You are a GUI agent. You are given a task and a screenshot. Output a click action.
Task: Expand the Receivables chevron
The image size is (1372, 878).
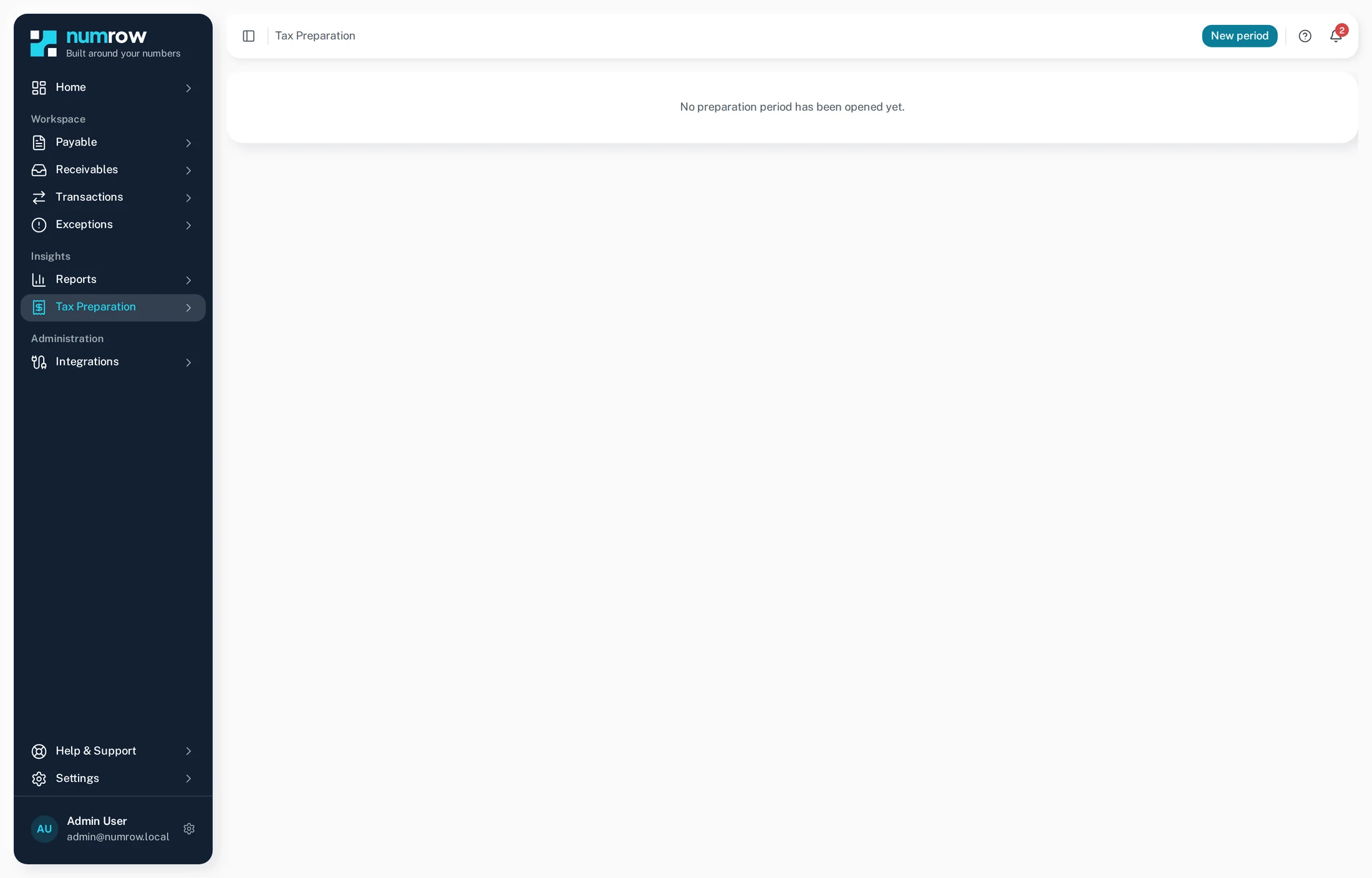[x=188, y=170]
